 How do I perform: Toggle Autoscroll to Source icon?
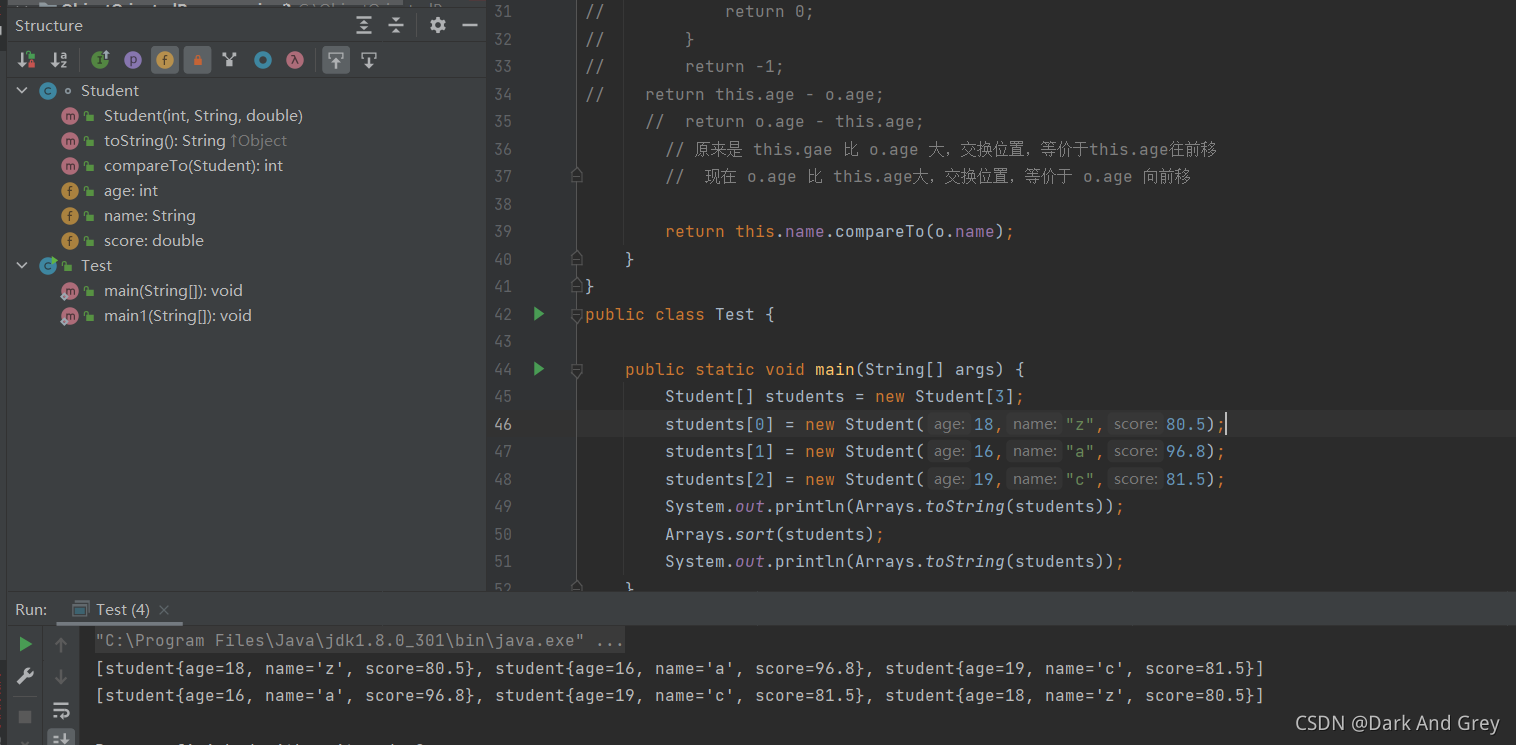(336, 60)
